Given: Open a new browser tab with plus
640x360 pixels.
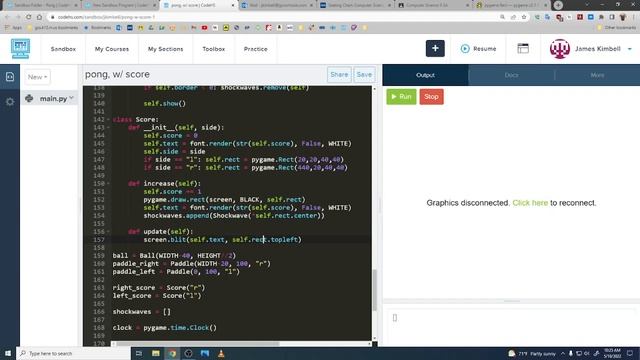Looking at the screenshot, I should pos(558,5).
